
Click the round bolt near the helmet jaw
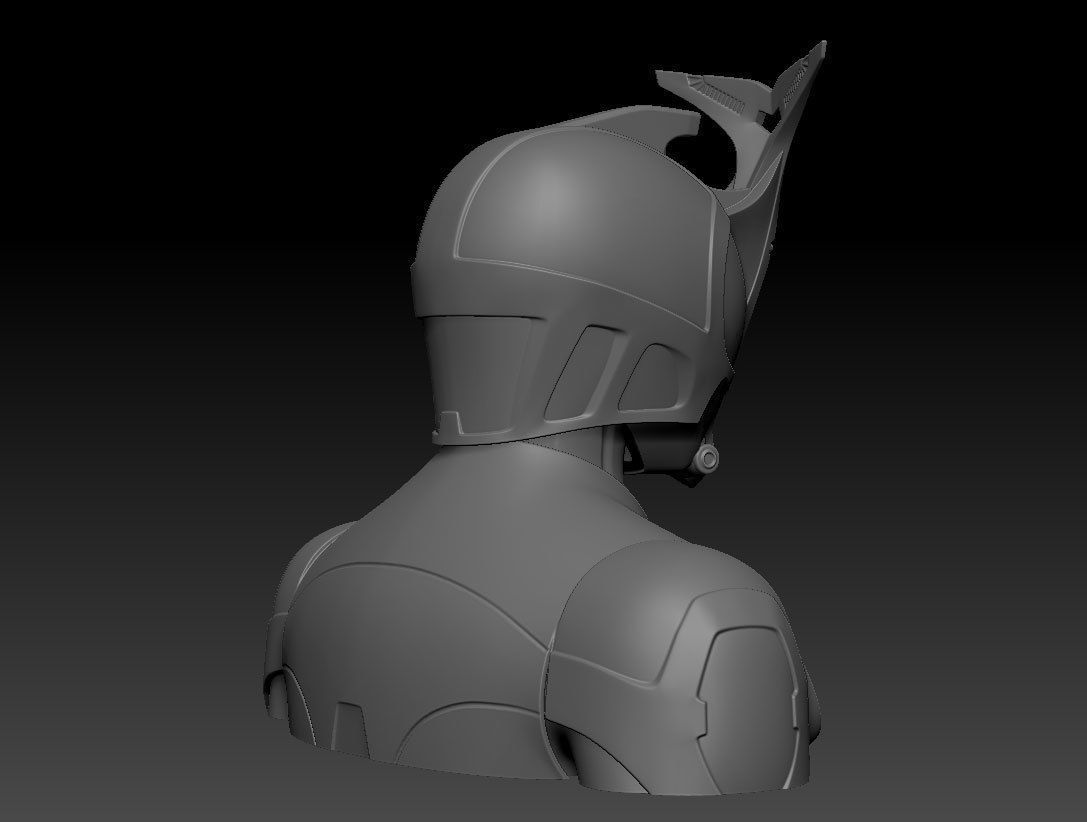click(x=708, y=458)
